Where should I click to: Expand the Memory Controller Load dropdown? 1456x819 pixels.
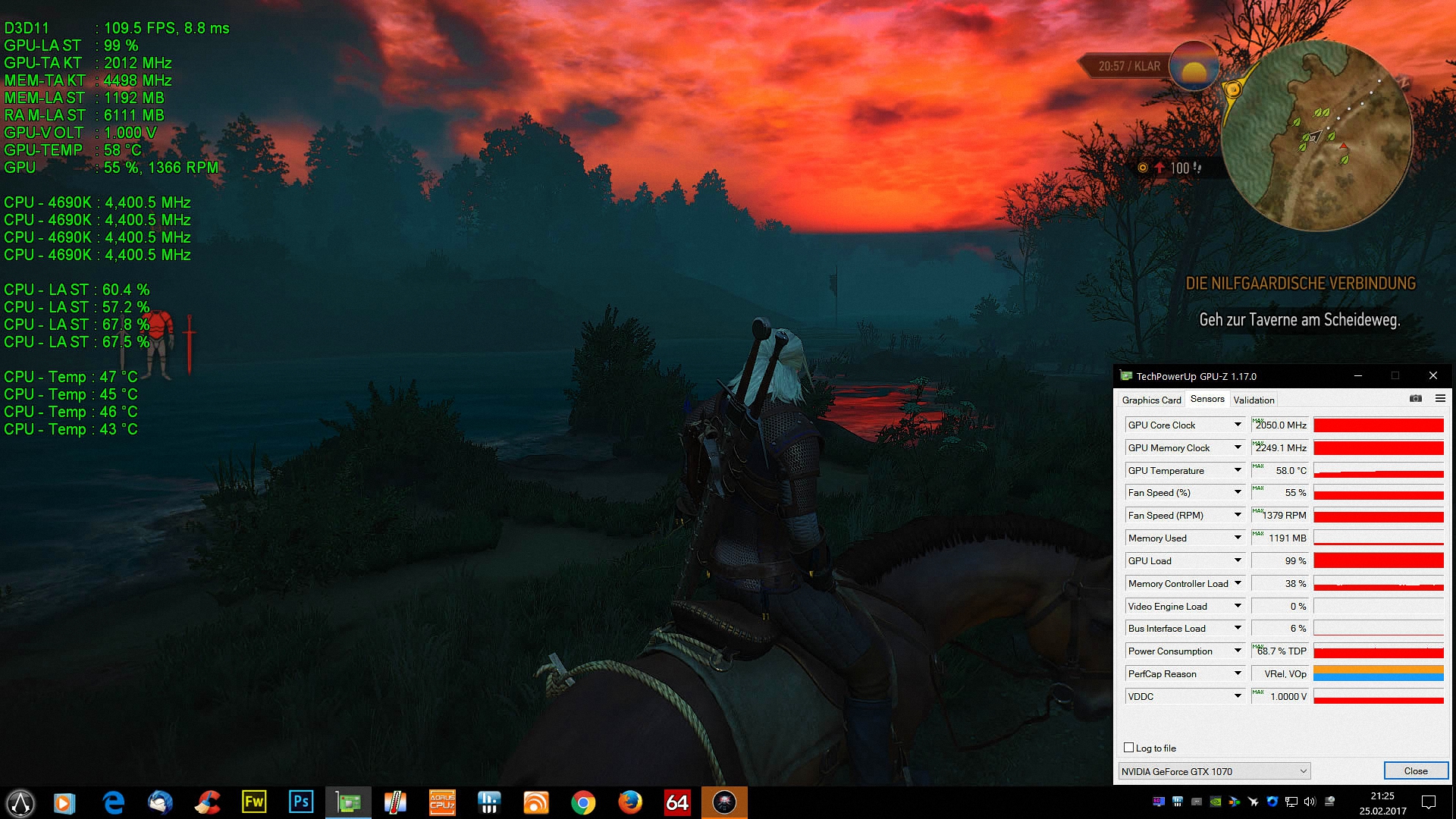pyautogui.click(x=1238, y=583)
